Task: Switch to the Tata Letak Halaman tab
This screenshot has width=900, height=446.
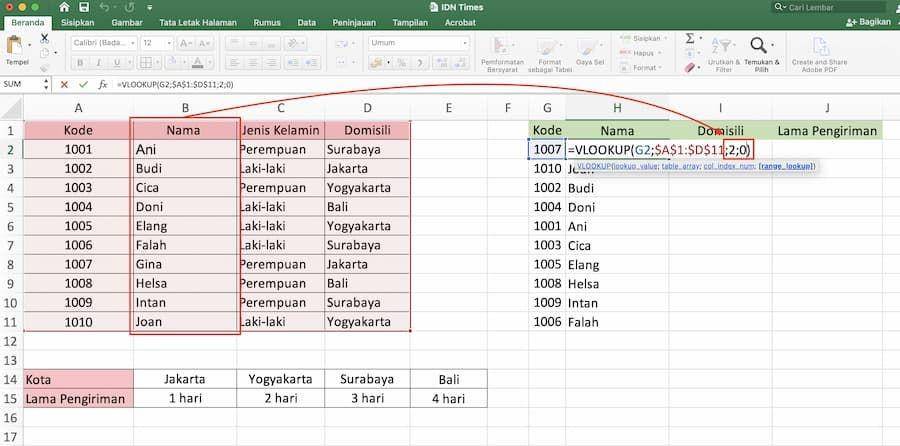Action: coord(198,23)
